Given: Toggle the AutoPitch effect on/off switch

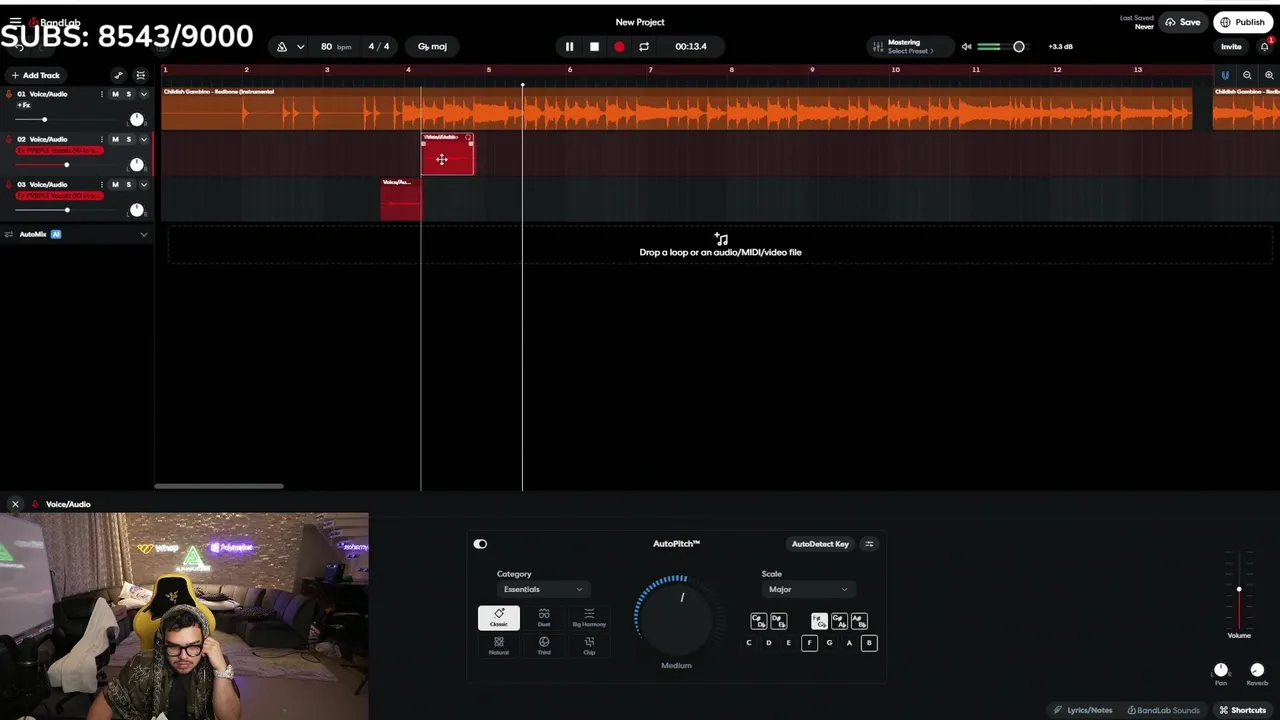Looking at the screenshot, I should (x=480, y=544).
